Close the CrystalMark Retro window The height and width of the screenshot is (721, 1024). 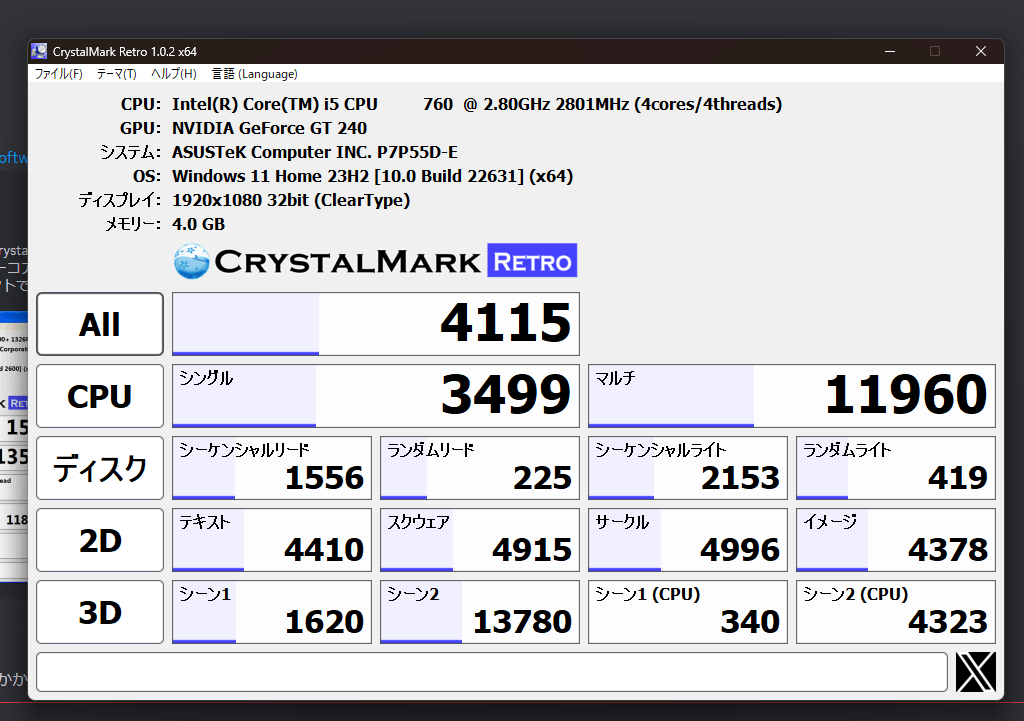click(x=981, y=51)
